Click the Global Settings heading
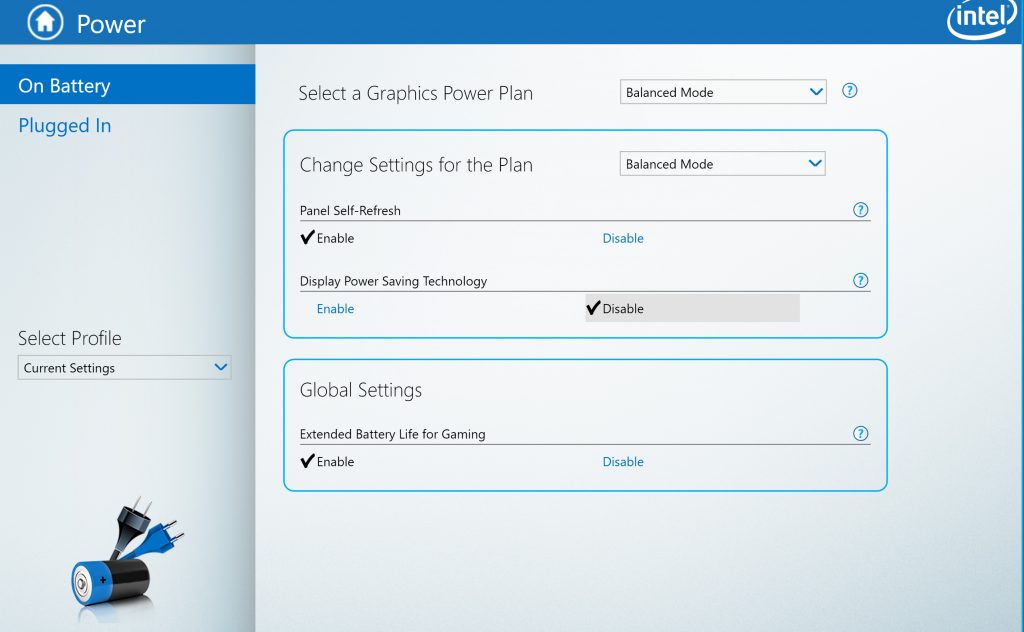 coord(360,390)
